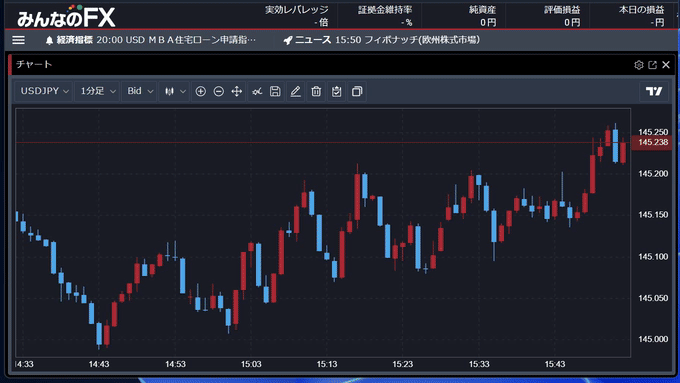Screen dimensions: 680x383
Task: Open the hamburger main menu
Action: tap(18, 40)
